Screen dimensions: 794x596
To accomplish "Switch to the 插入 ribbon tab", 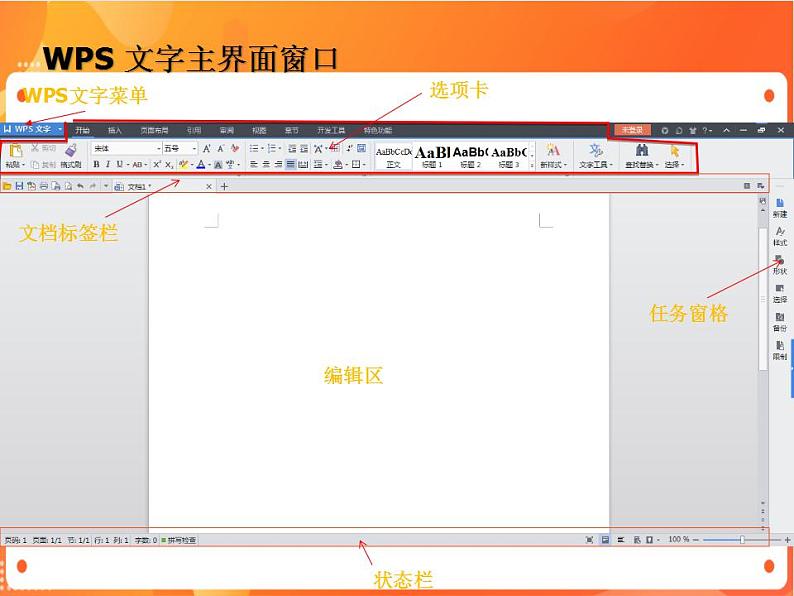I will click(x=115, y=131).
